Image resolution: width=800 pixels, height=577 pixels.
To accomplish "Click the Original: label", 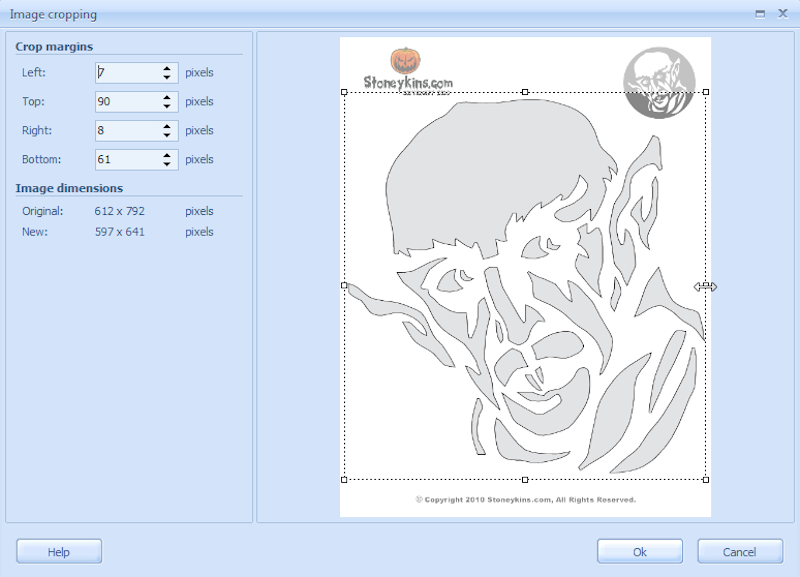I will click(42, 211).
